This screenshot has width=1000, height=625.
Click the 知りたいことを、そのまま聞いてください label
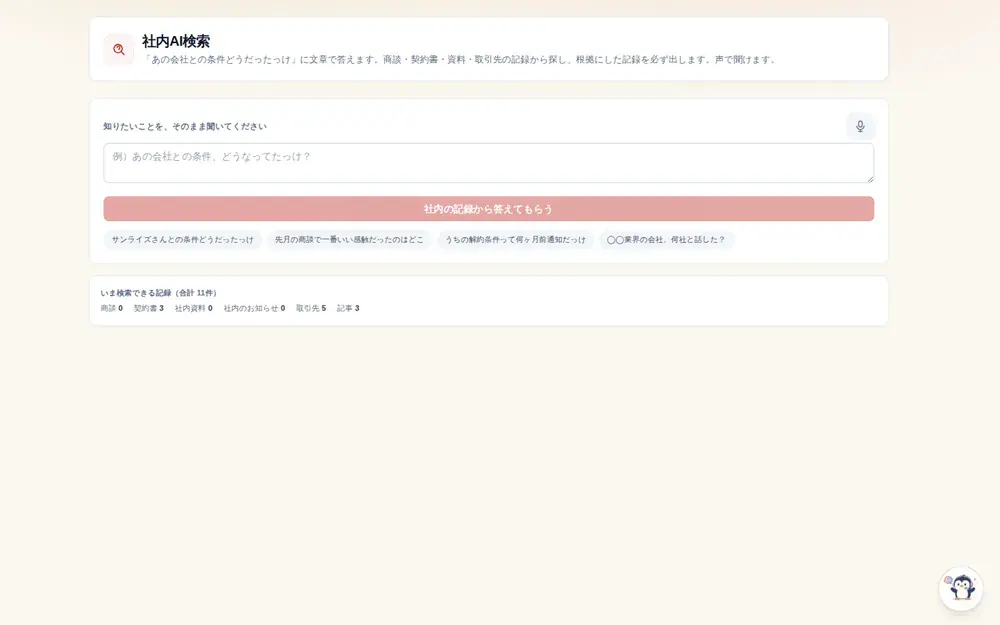(x=185, y=126)
